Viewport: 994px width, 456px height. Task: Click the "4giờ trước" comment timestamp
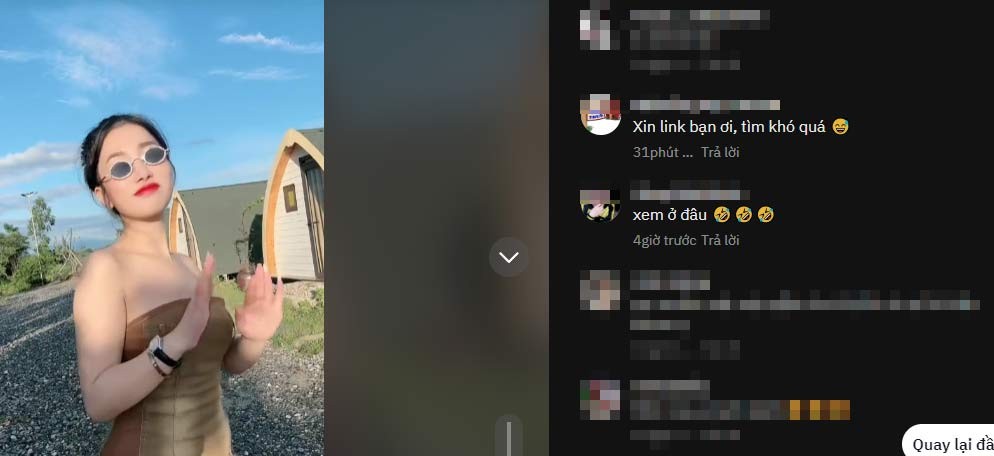tap(664, 240)
